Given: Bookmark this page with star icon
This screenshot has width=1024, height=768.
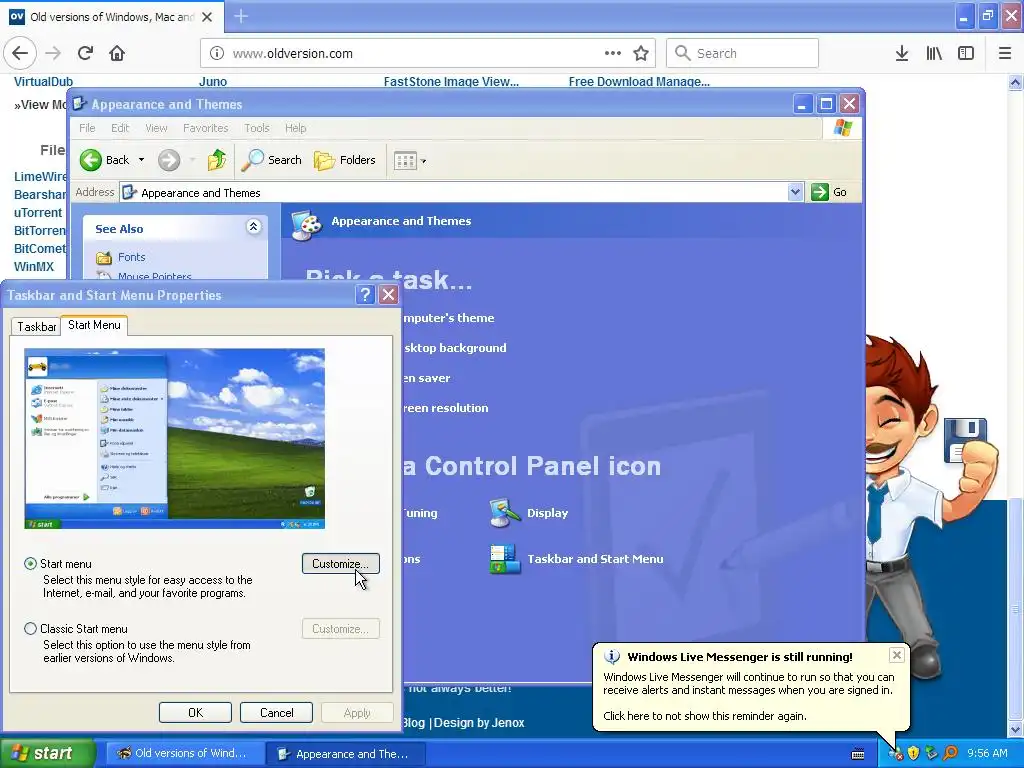Looking at the screenshot, I should coord(641,53).
